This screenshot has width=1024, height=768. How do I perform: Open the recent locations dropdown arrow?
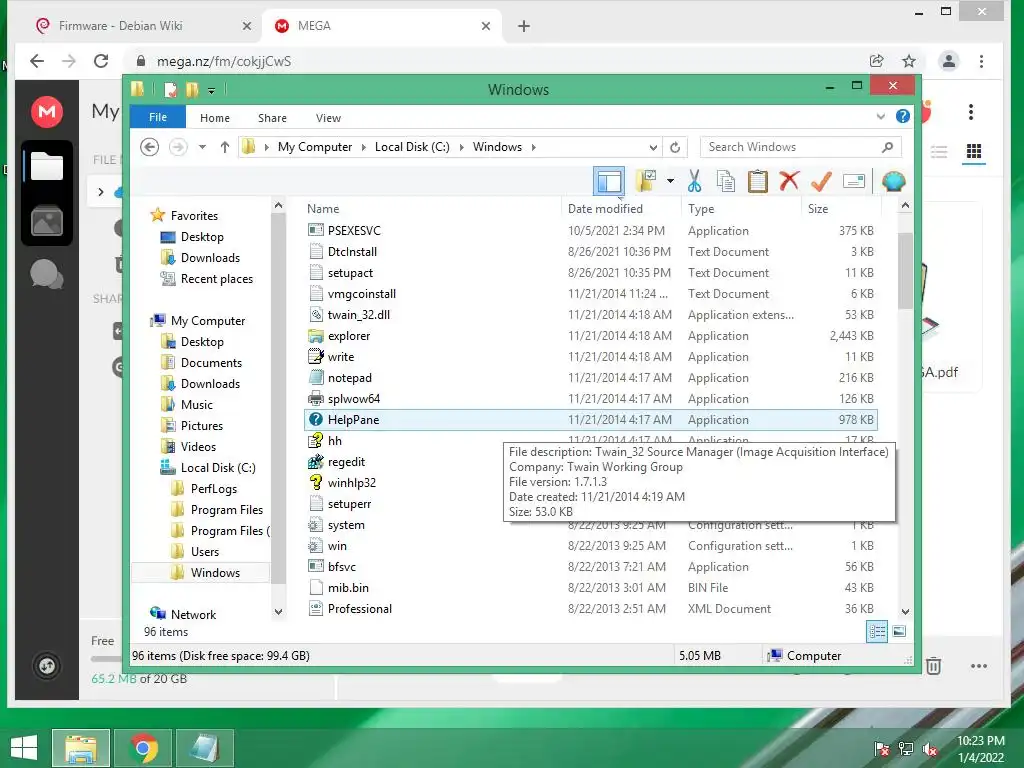click(x=202, y=147)
